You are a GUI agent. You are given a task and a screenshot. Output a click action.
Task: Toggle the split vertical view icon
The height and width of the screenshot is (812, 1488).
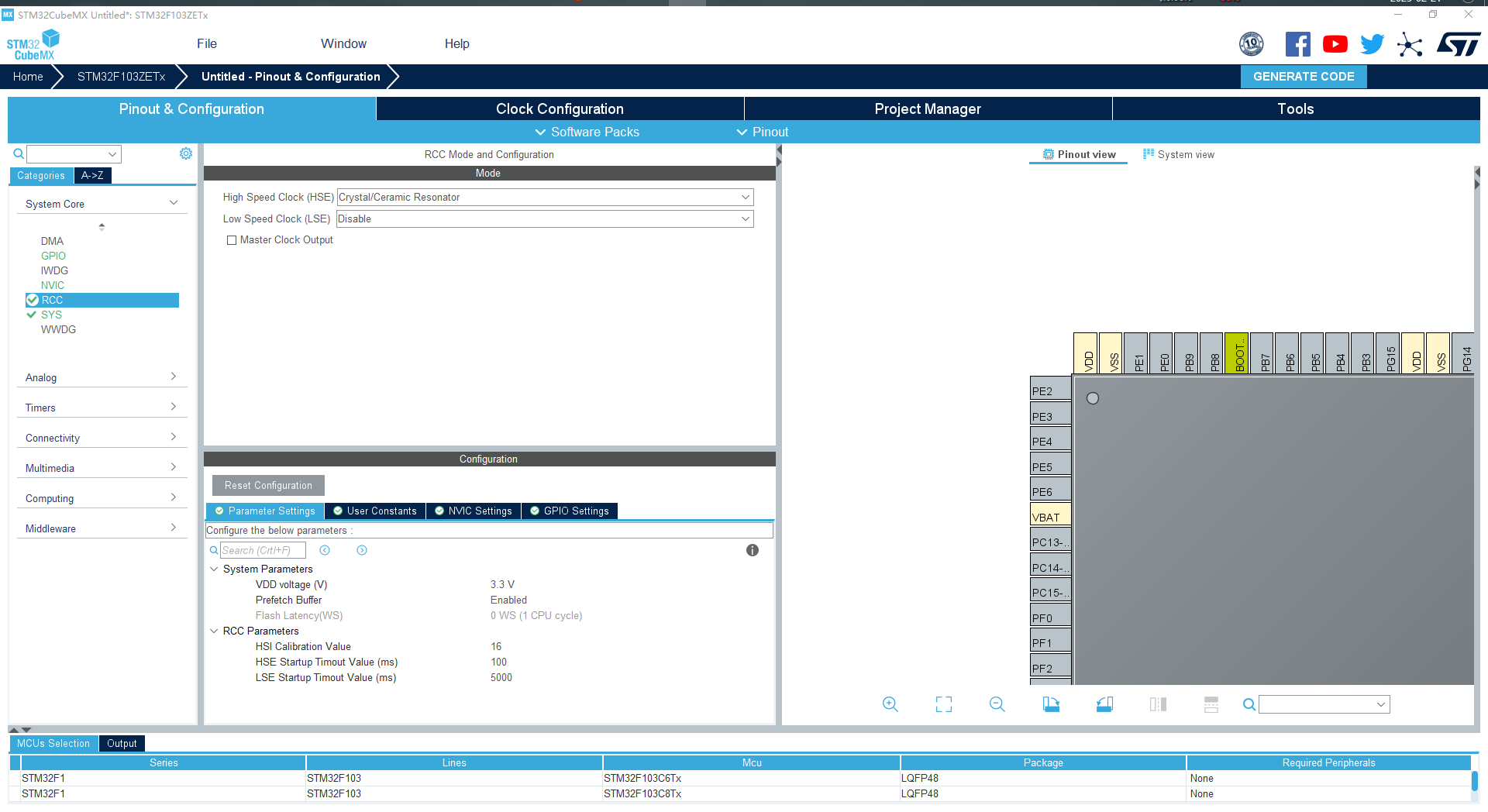(1158, 704)
